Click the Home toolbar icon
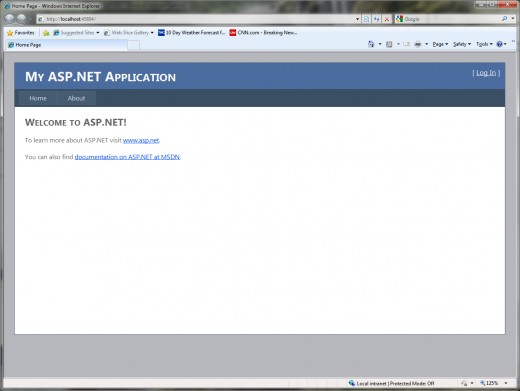Viewport: 520px width, 391px height. [x=371, y=44]
